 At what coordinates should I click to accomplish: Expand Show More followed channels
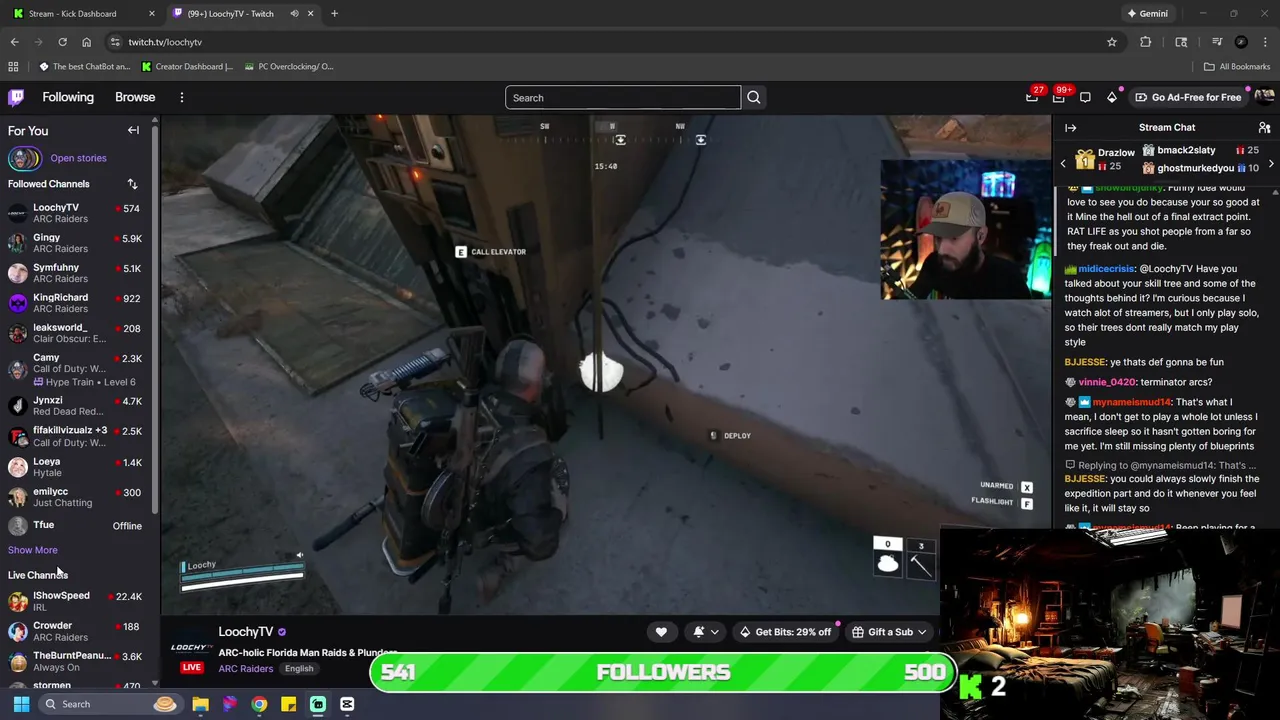(33, 550)
